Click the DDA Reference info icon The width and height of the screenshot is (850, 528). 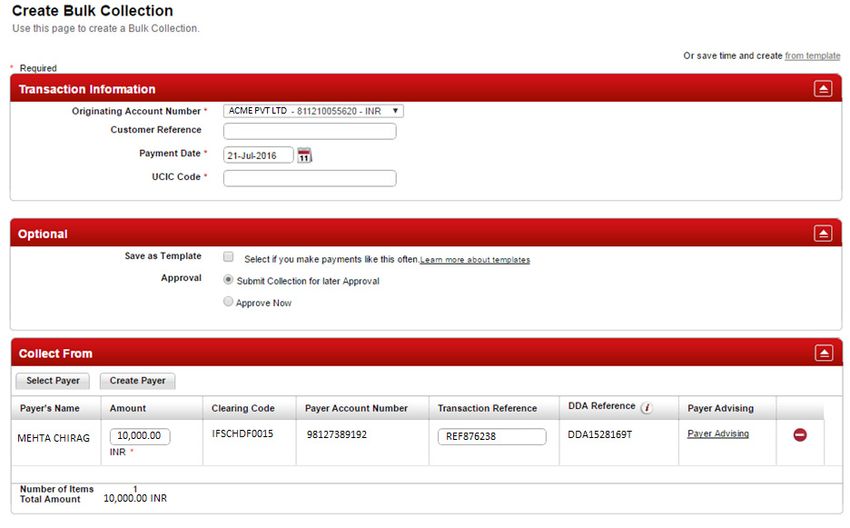tap(646, 408)
